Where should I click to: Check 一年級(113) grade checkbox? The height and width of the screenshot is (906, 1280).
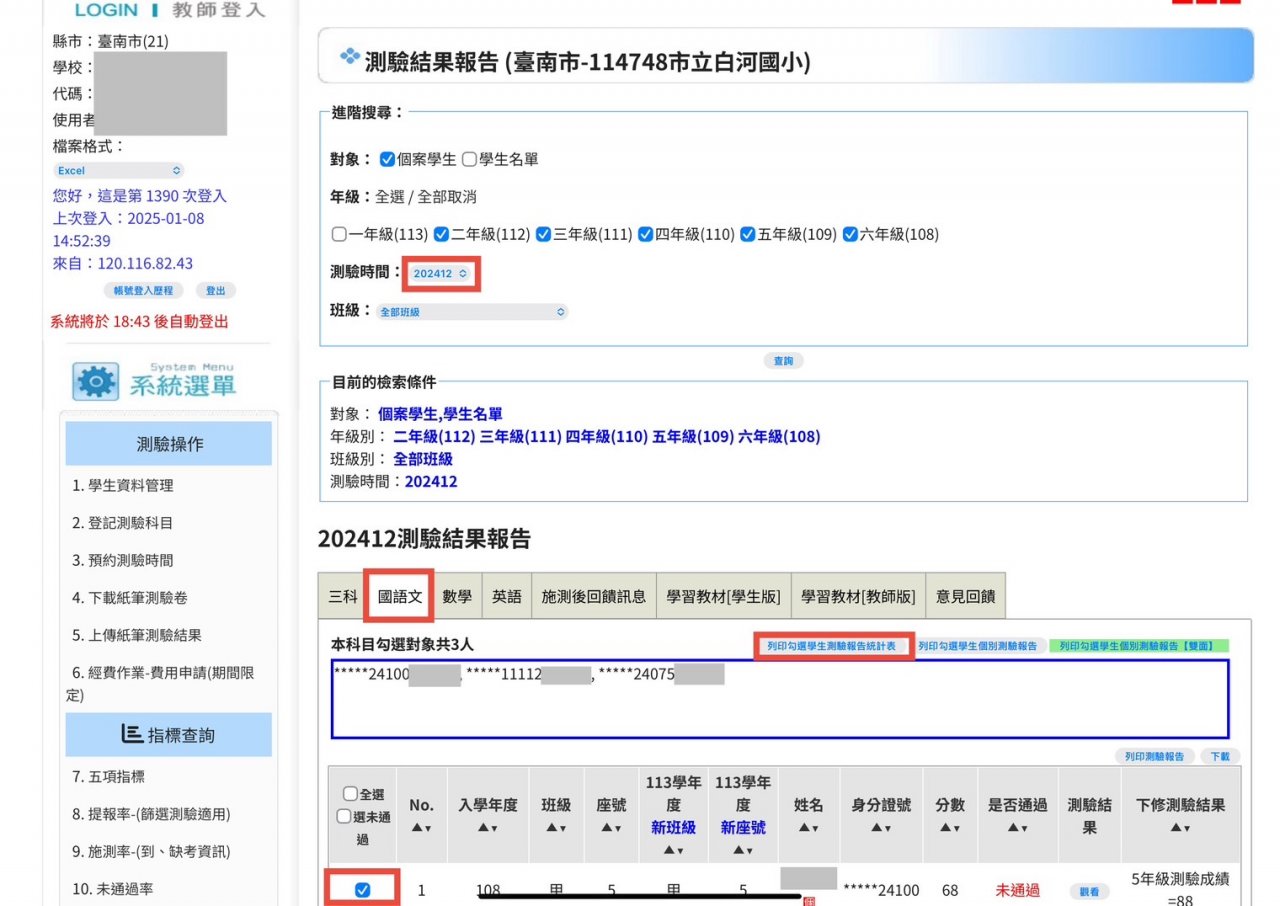[340, 234]
